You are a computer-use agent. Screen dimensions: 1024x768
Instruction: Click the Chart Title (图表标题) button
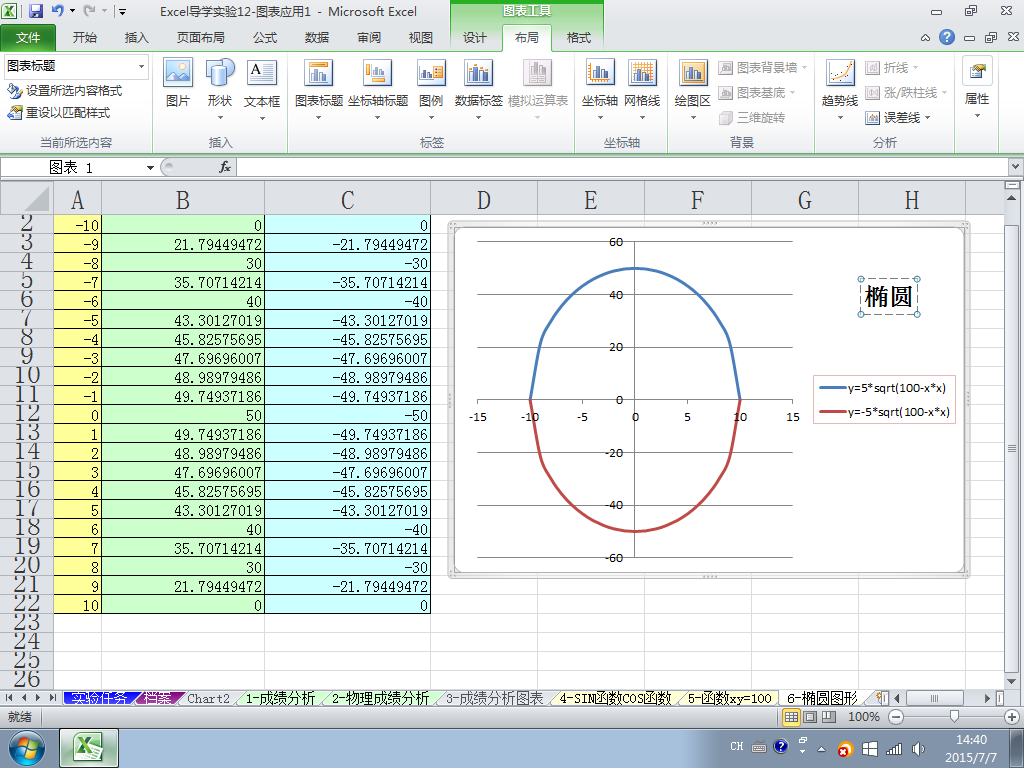tap(319, 82)
